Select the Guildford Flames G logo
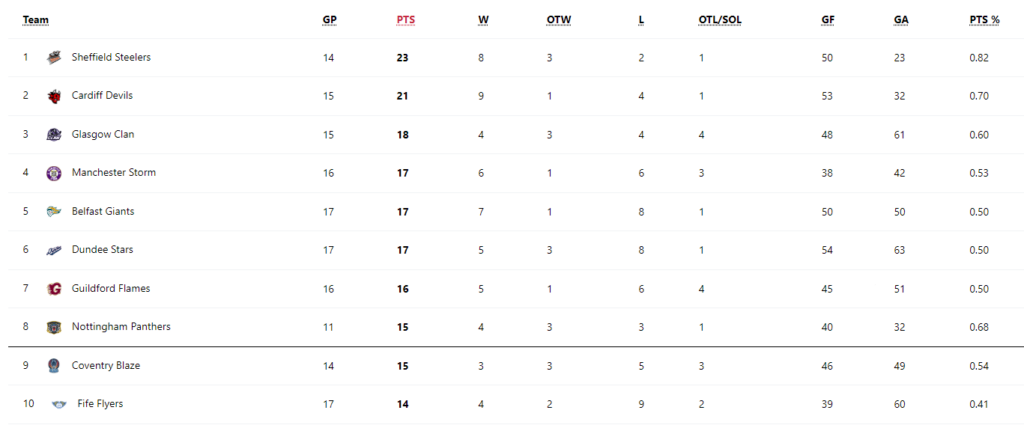Image resolution: width=1024 pixels, height=428 pixels. 54,289
